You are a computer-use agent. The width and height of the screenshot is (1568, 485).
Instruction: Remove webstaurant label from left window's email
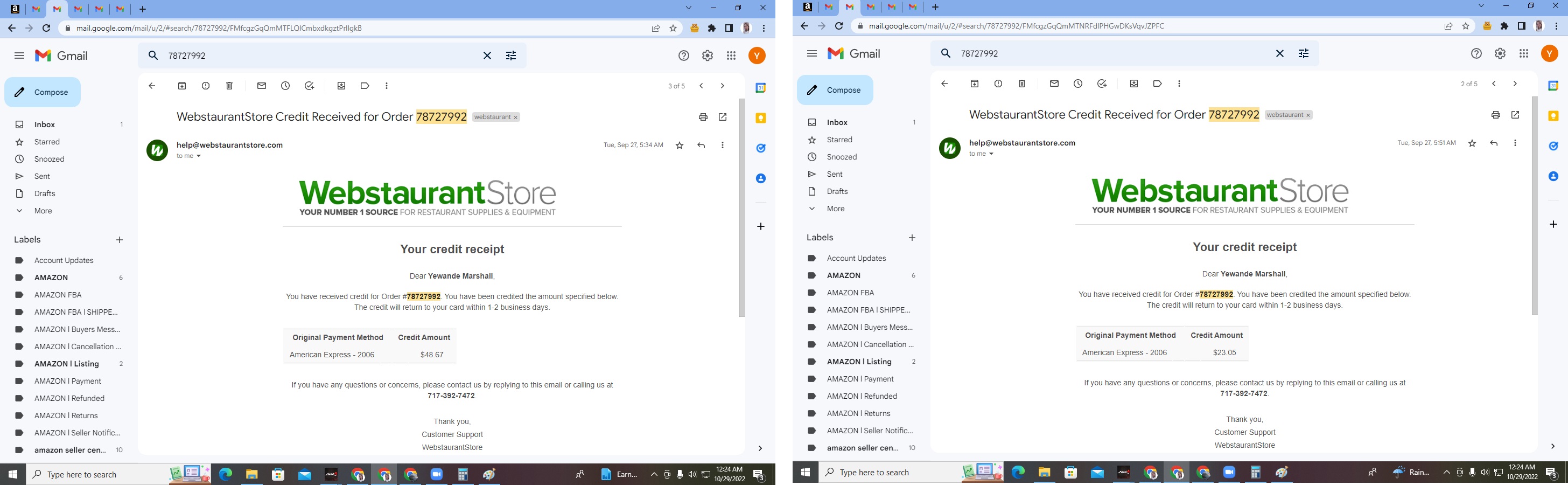515,117
